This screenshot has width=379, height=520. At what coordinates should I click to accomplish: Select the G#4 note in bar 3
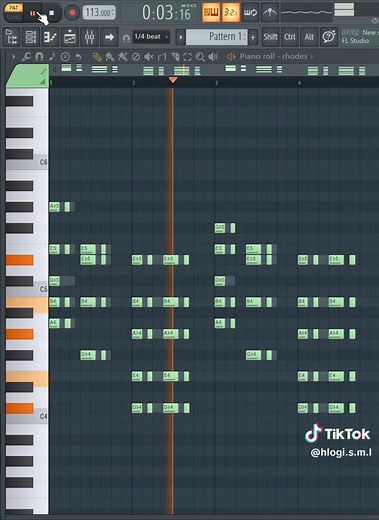click(253, 355)
